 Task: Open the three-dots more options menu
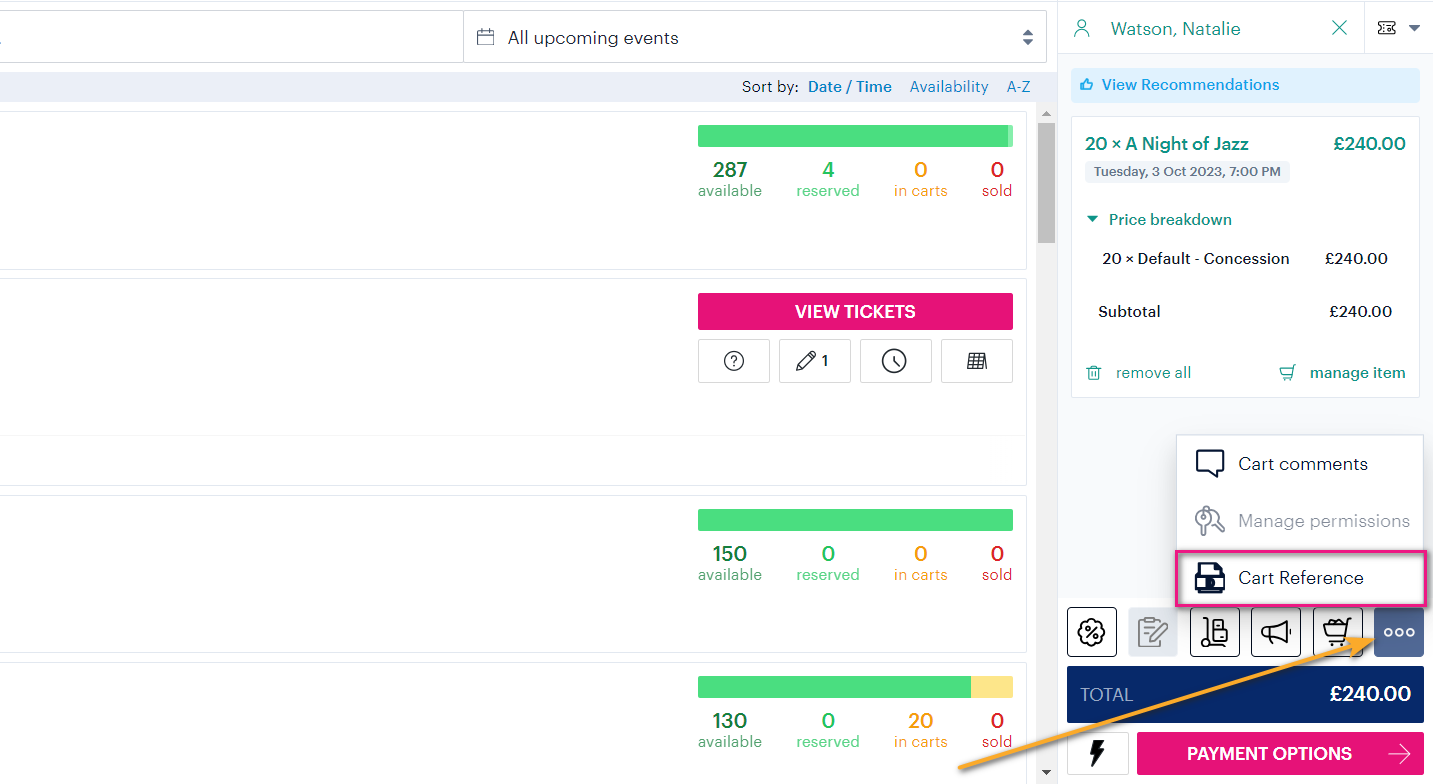[1398, 631]
